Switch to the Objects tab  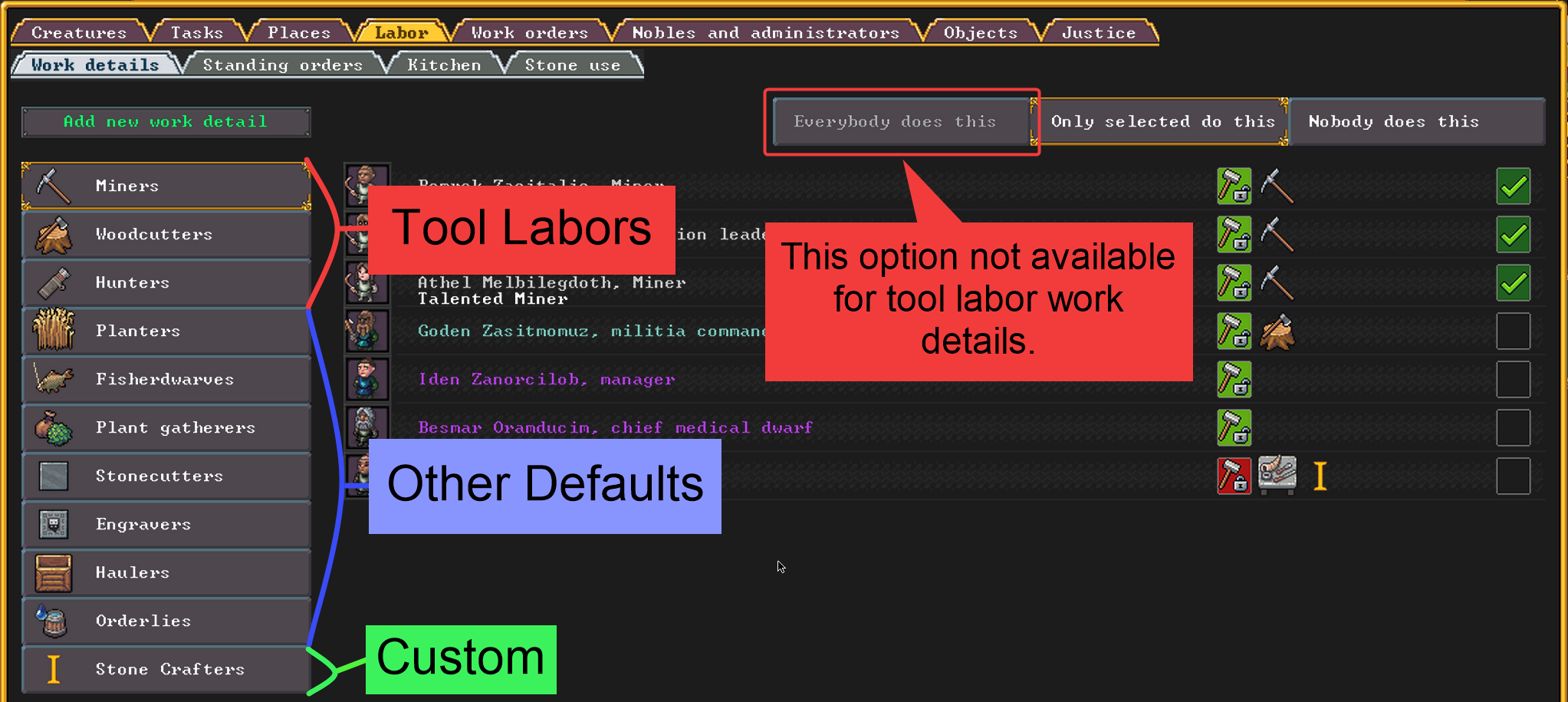tap(981, 32)
